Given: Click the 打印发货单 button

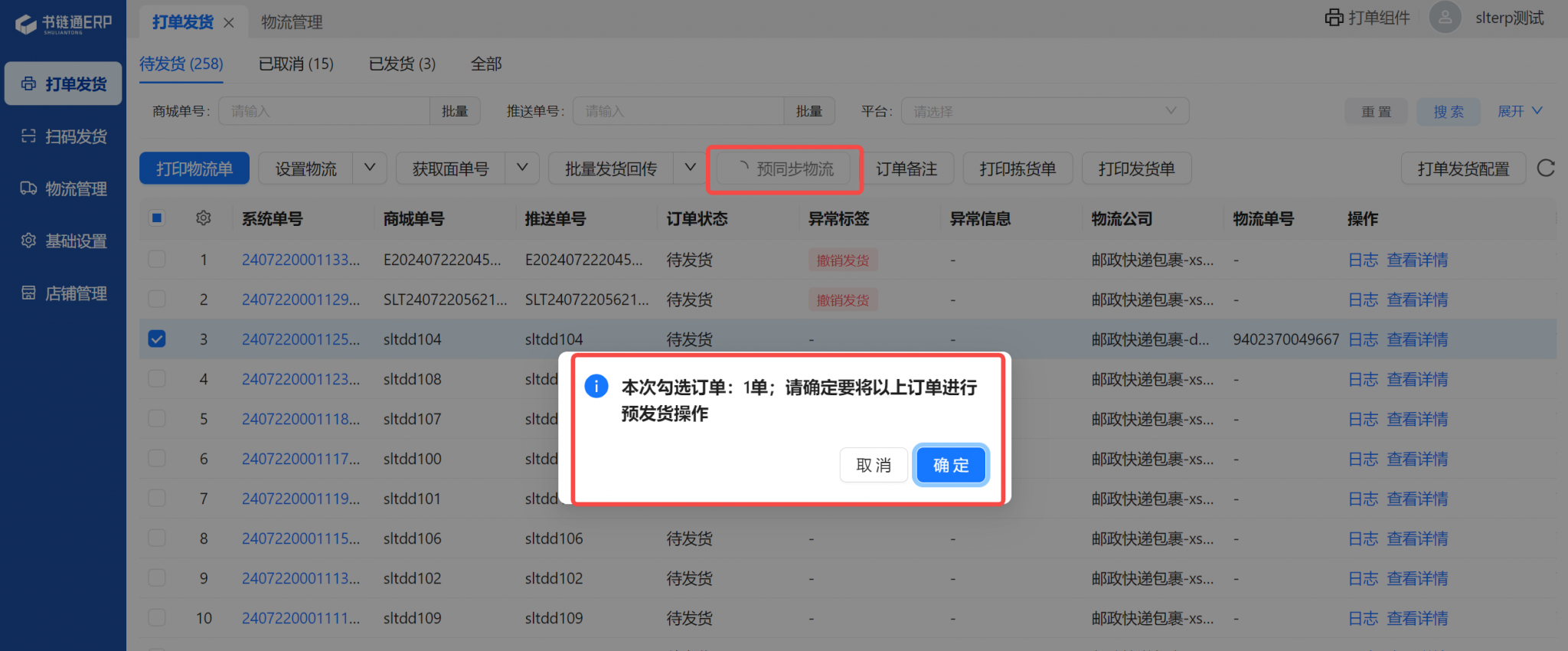Looking at the screenshot, I should (x=1136, y=168).
